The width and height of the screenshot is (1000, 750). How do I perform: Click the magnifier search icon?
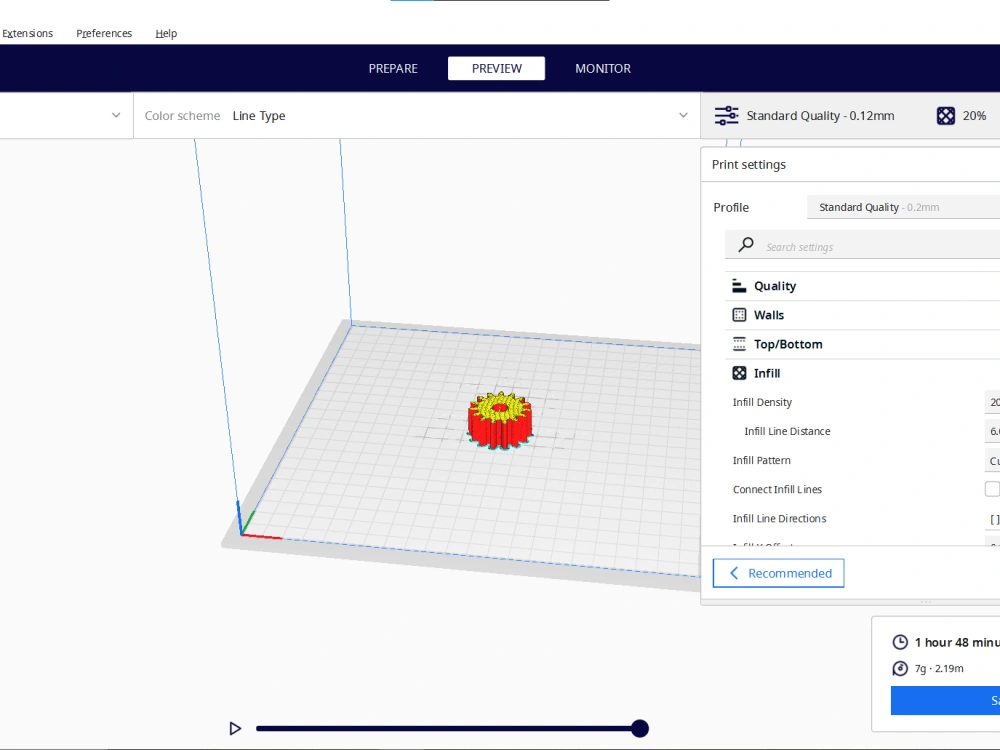[746, 245]
